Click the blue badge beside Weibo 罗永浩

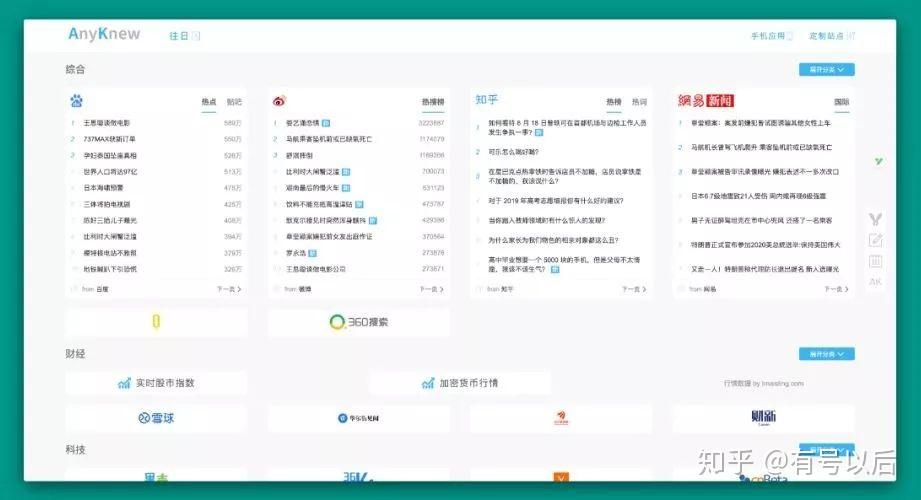pyautogui.click(x=312, y=253)
